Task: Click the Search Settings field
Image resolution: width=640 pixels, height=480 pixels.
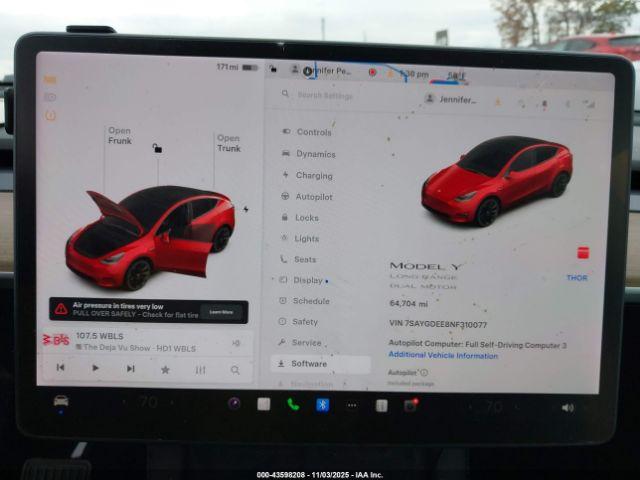Action: (318, 96)
